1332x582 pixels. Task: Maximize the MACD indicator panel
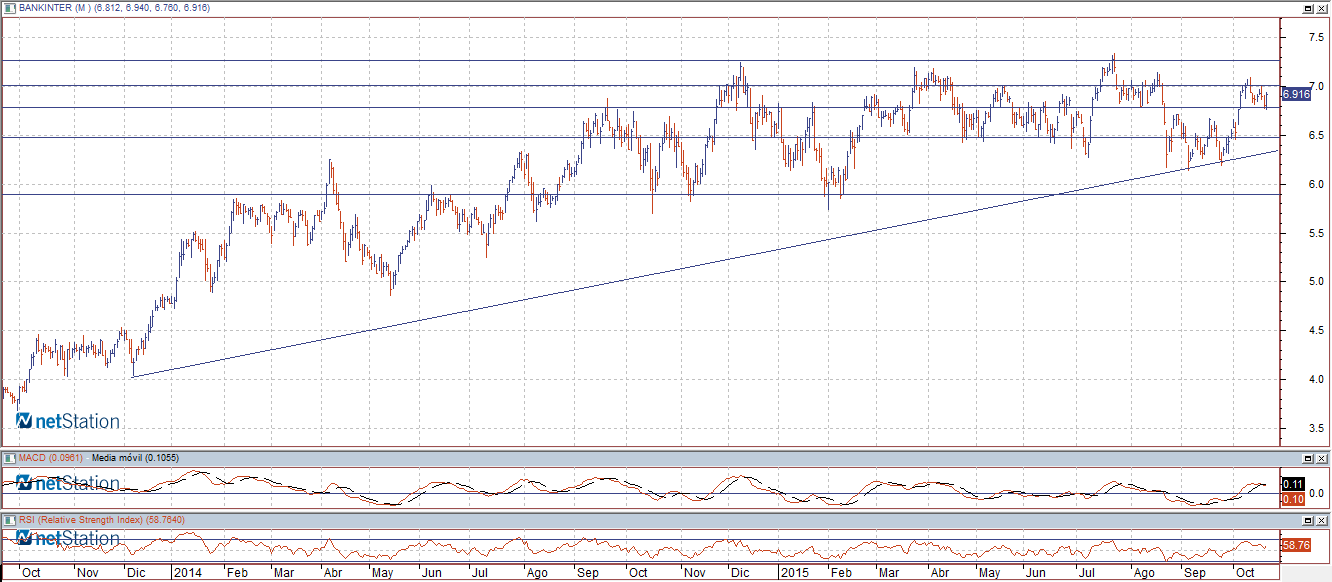[x=1309, y=458]
